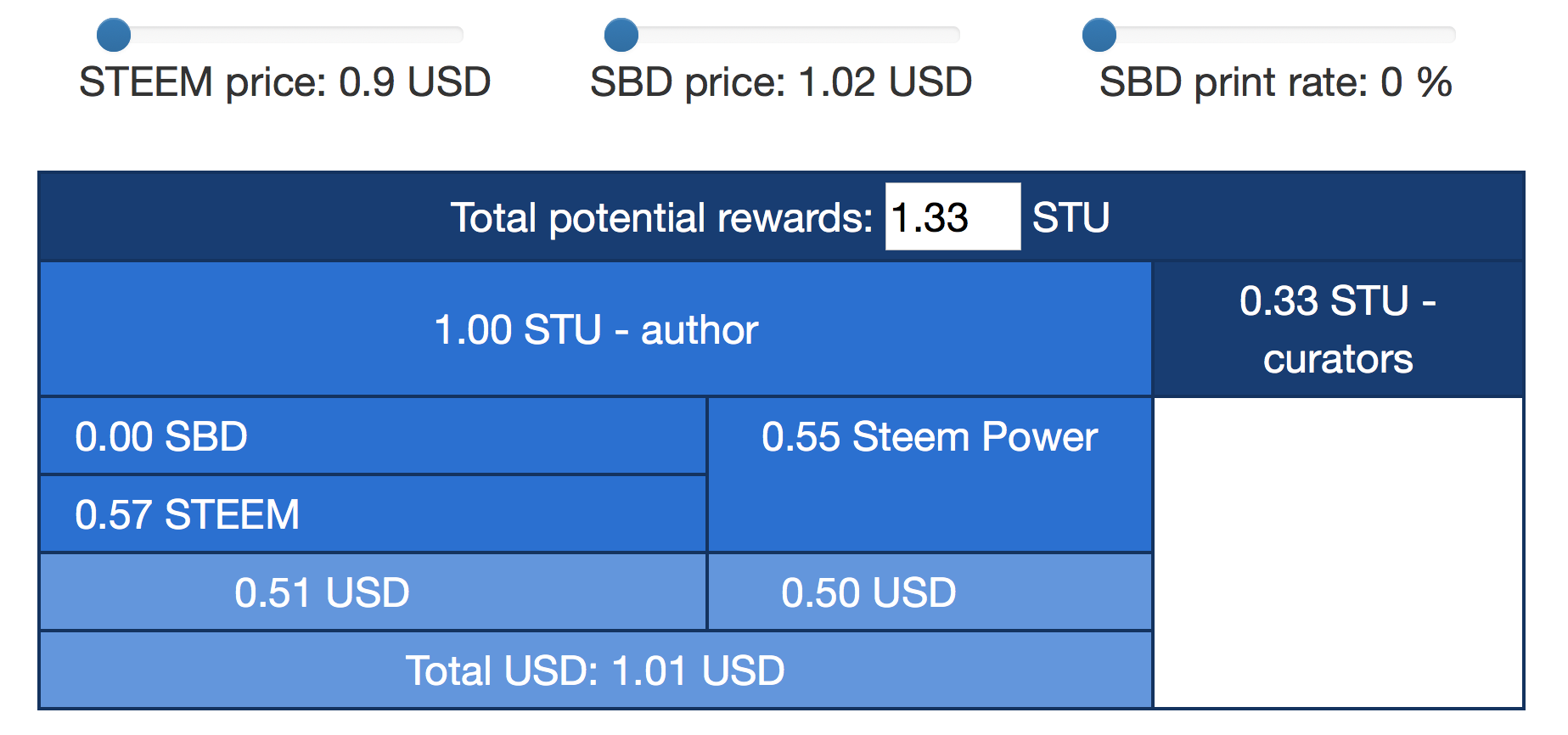Click the SBD print rate slider handle

1099,36
